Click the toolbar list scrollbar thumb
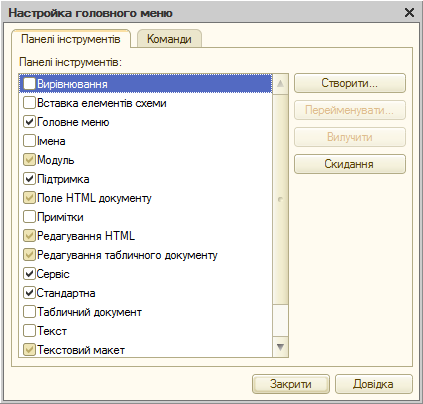 click(280, 199)
